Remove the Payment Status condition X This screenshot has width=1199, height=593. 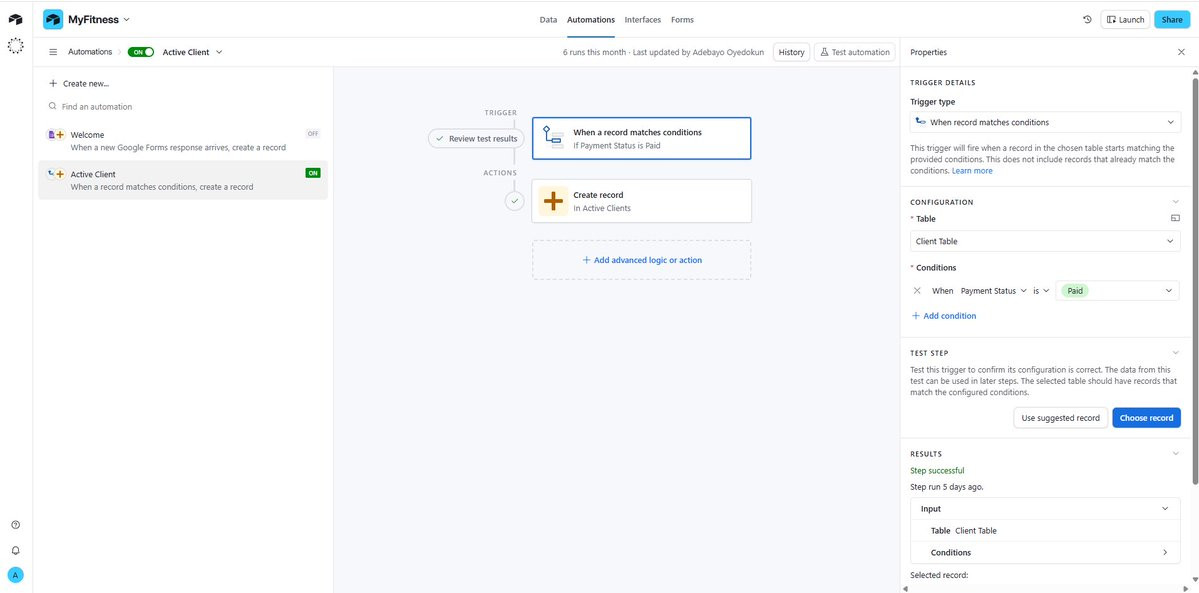(917, 291)
